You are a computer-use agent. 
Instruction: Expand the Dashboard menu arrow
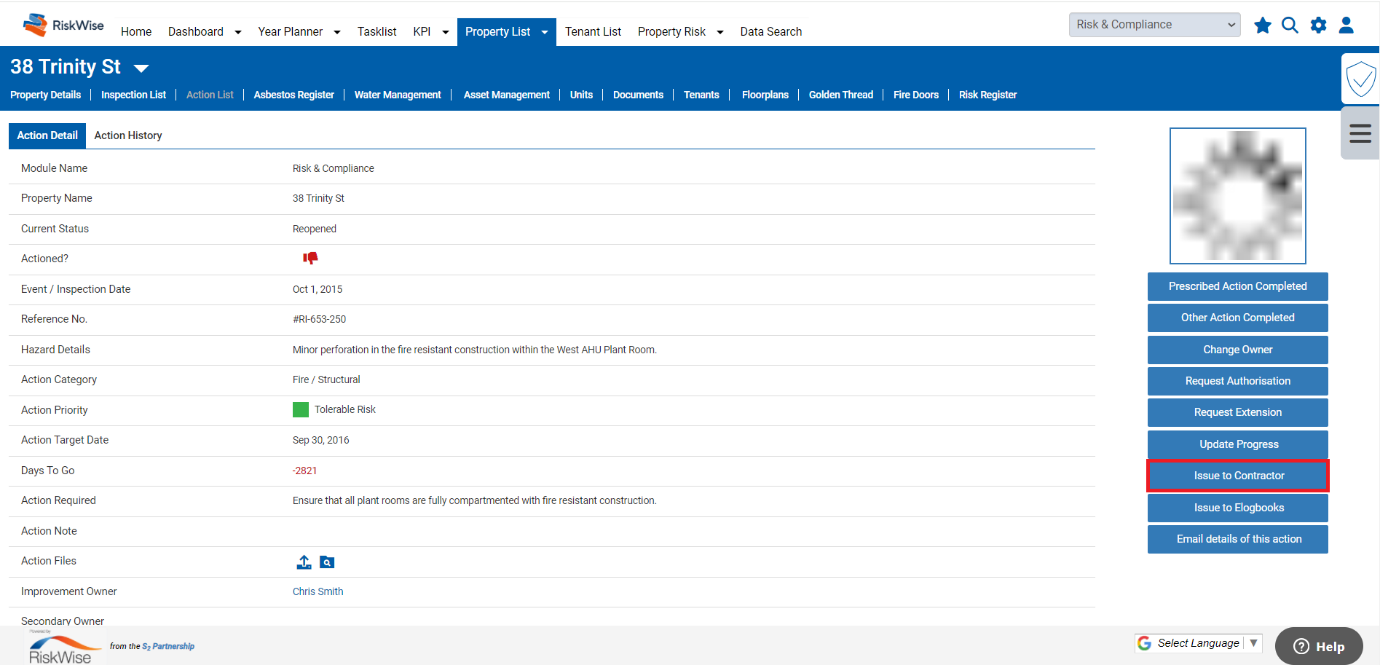238,32
